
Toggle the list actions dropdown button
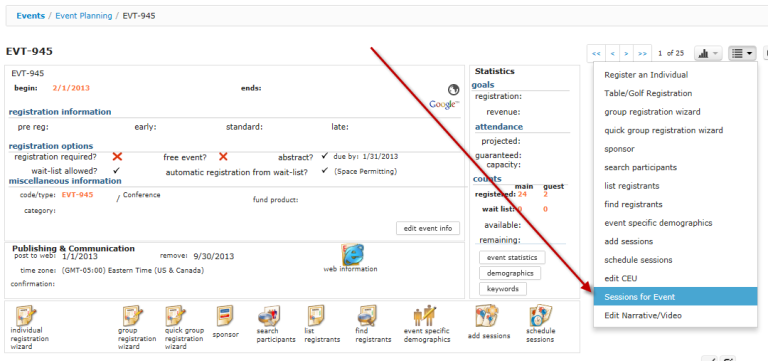(743, 53)
